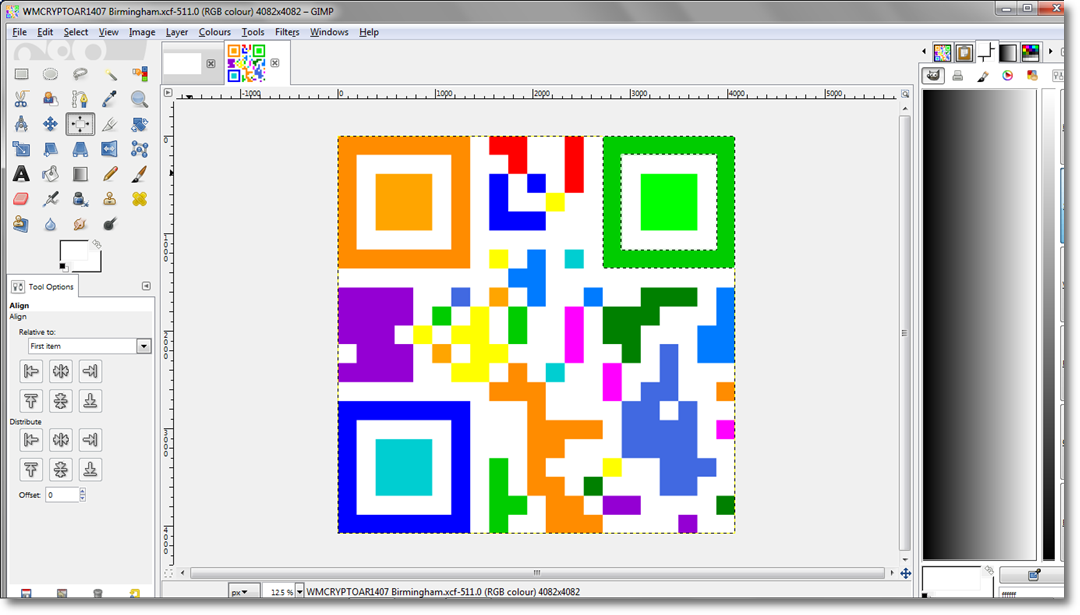
Task: Distribute bottoms of targets
Action: [x=90, y=470]
